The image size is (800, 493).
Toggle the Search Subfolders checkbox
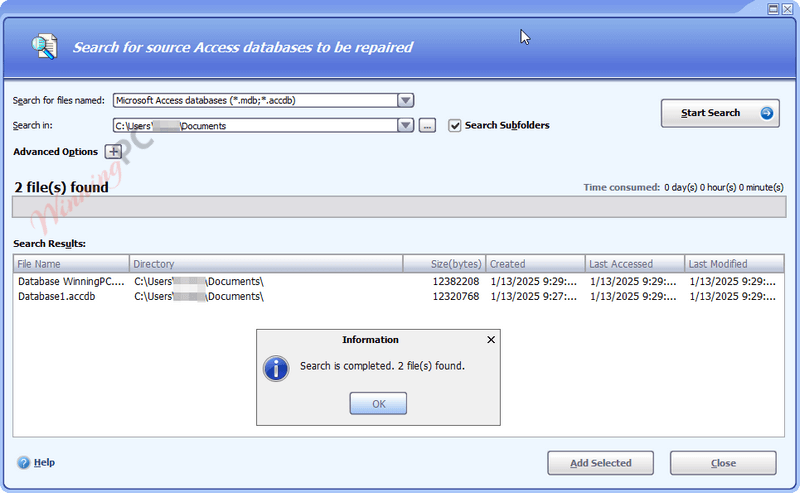click(455, 126)
